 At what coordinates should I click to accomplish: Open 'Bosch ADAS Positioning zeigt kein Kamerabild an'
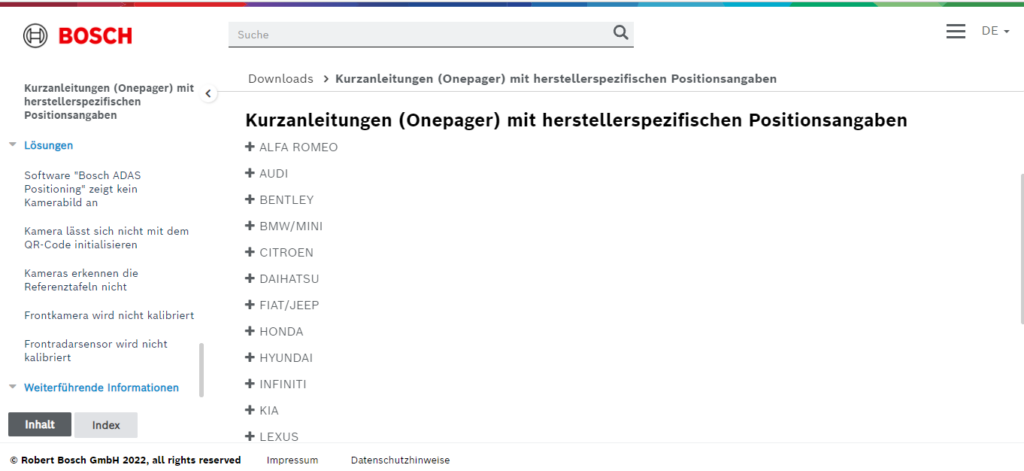point(82,189)
